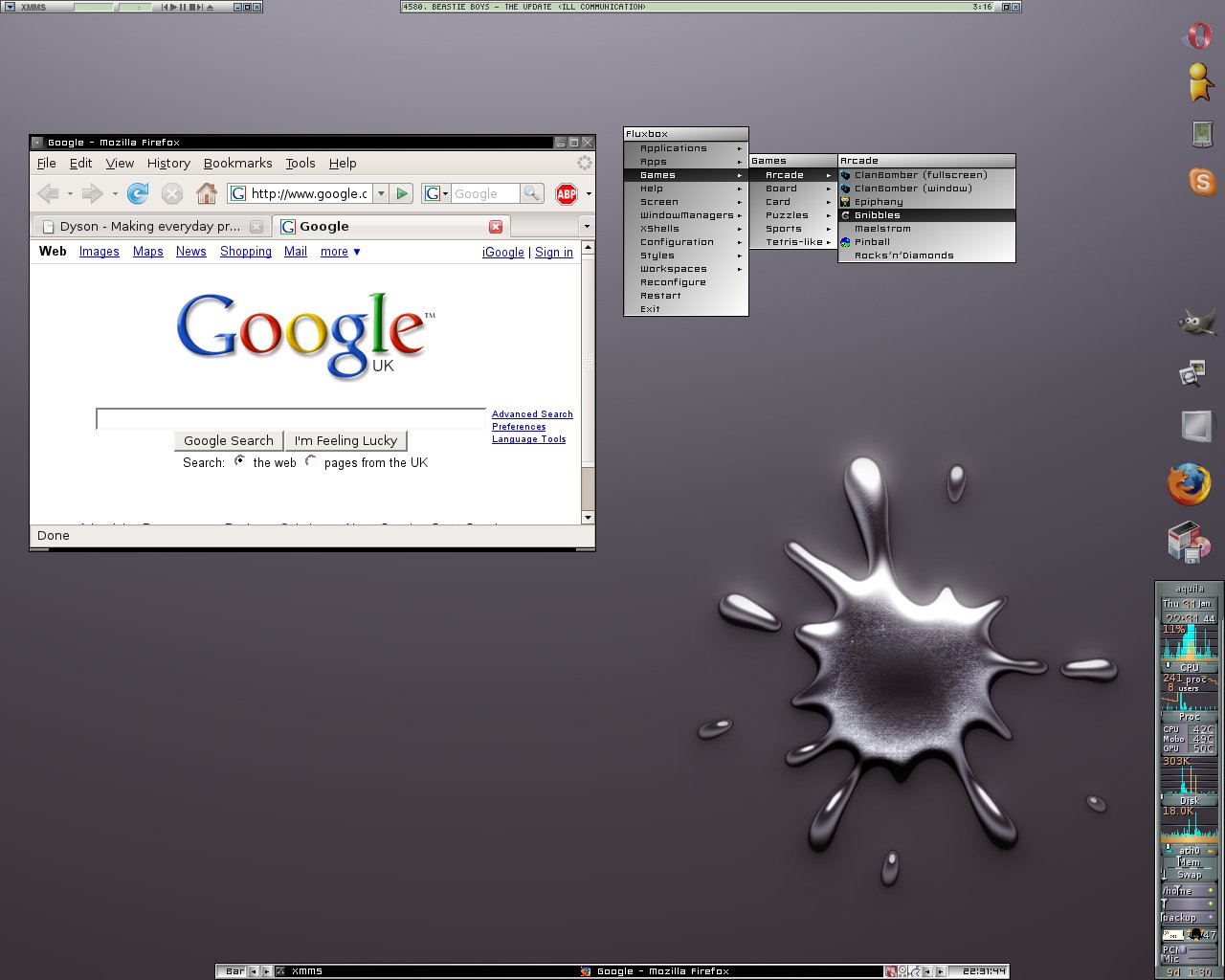Image resolution: width=1225 pixels, height=980 pixels.
Task: Open the Adblock Plus ABP icon
Action: tap(567, 194)
